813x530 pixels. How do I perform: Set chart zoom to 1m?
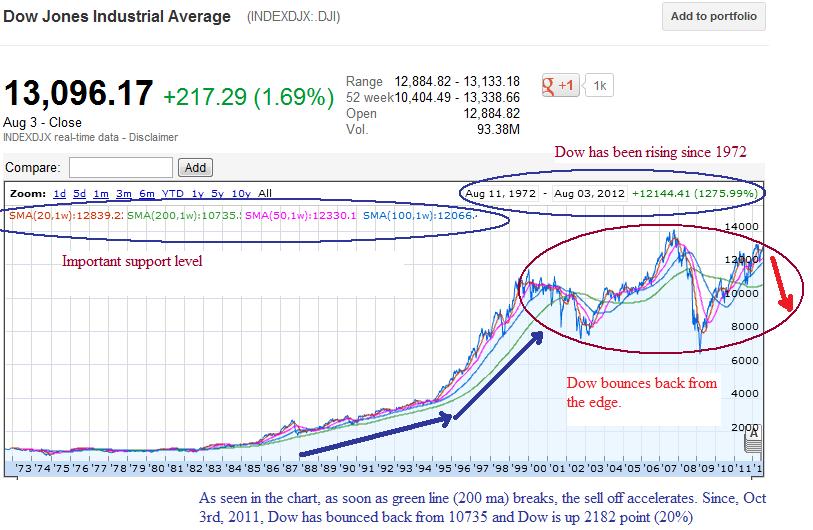[101, 193]
